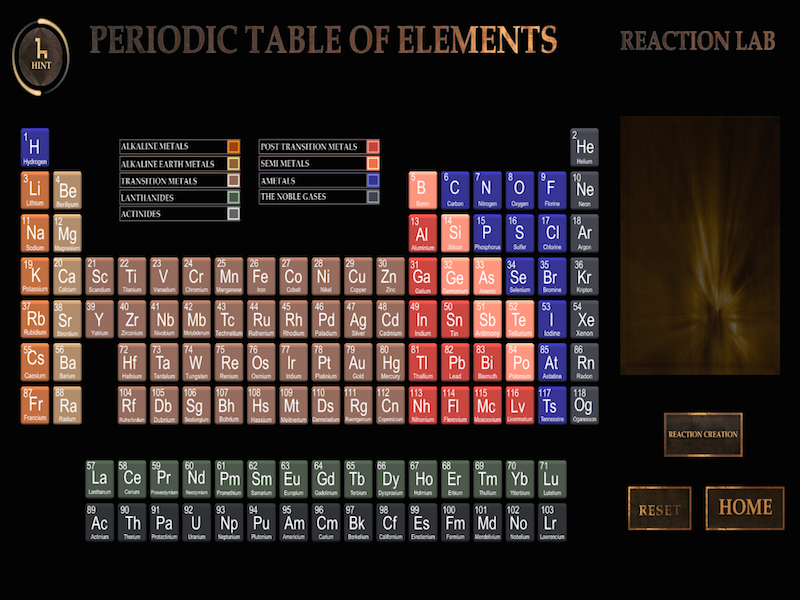Pick the Oganesson element tile
Image resolution: width=800 pixels, height=600 pixels.
click(x=584, y=407)
